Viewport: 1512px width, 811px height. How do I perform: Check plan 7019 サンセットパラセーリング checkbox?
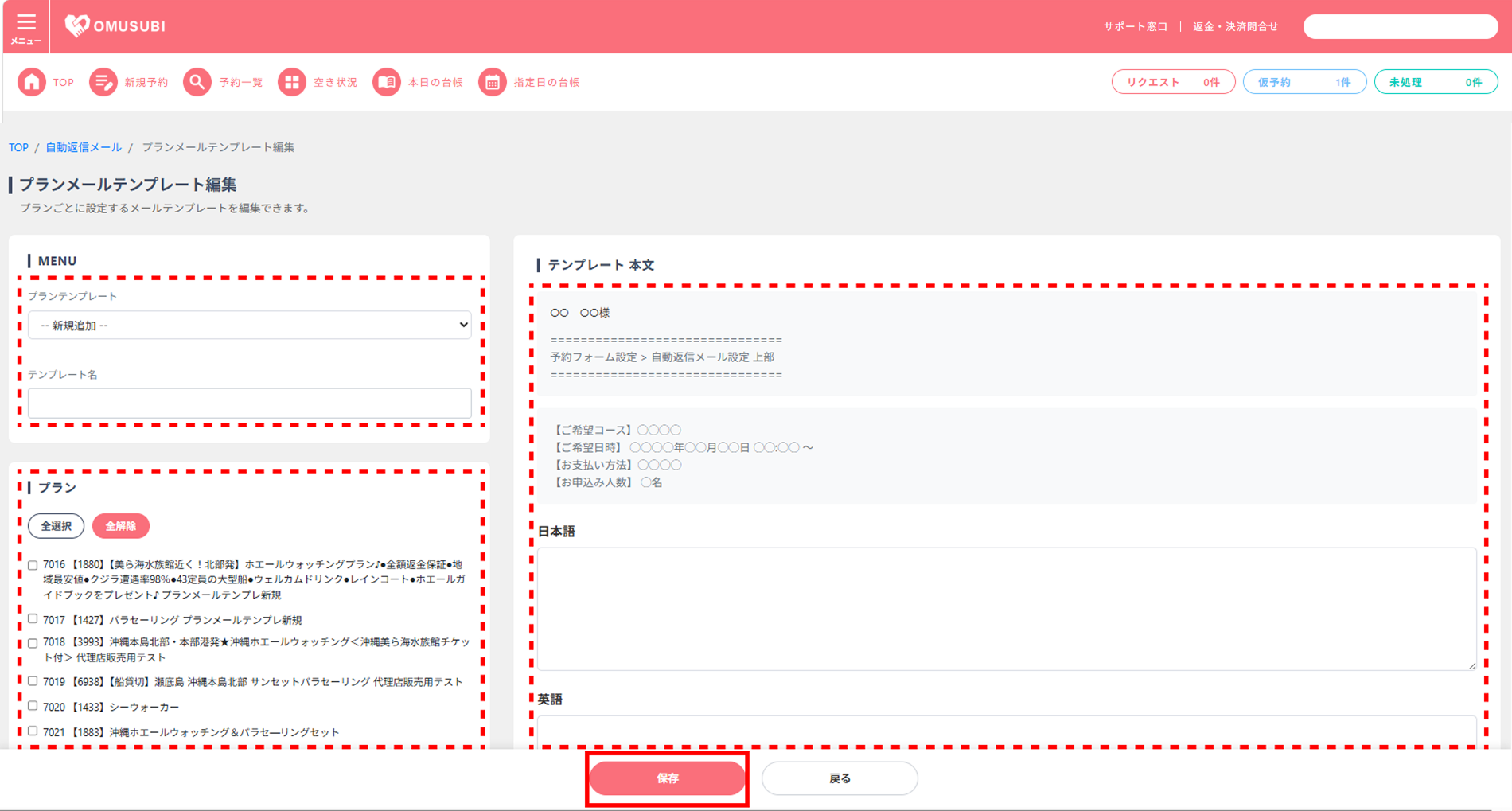pos(33,681)
